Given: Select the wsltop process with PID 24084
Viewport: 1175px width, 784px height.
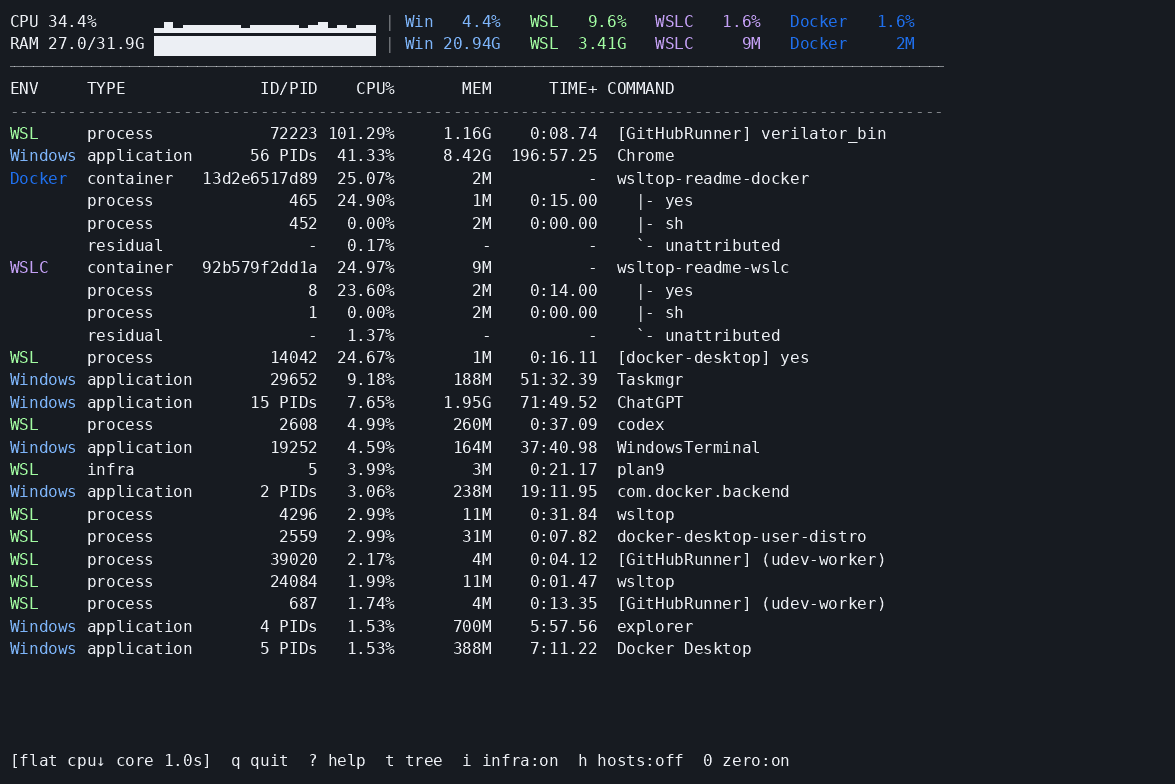Looking at the screenshot, I should (342, 582).
